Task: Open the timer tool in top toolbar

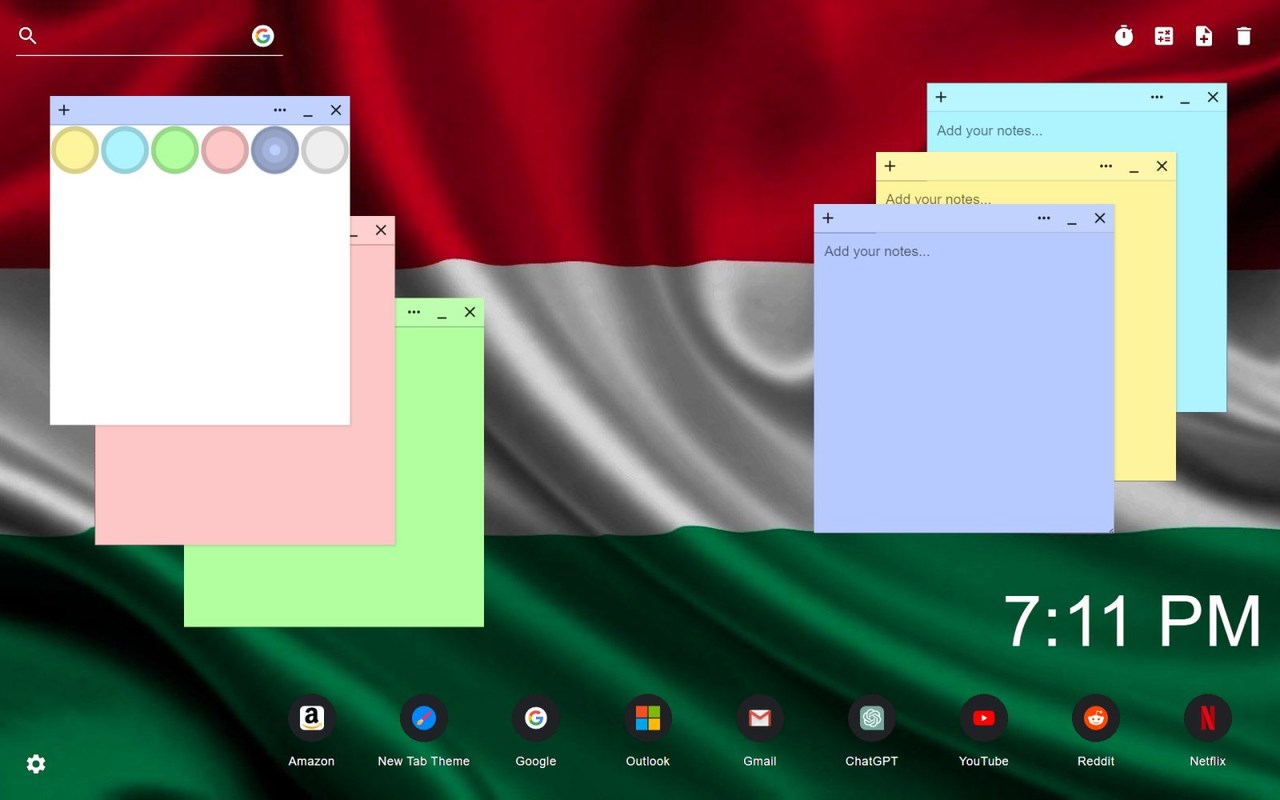Action: point(1124,36)
